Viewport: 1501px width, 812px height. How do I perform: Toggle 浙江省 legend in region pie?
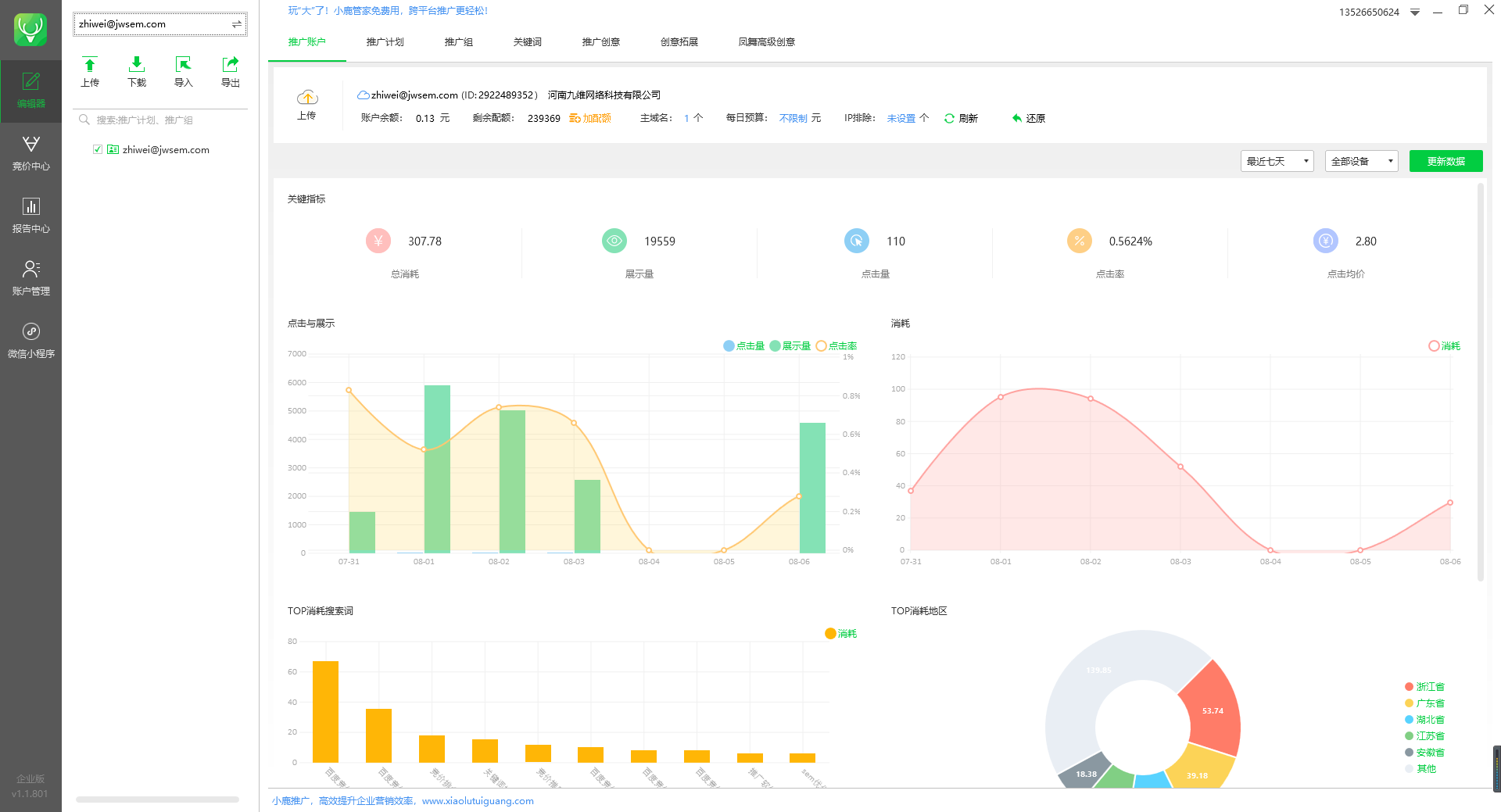click(x=1424, y=687)
